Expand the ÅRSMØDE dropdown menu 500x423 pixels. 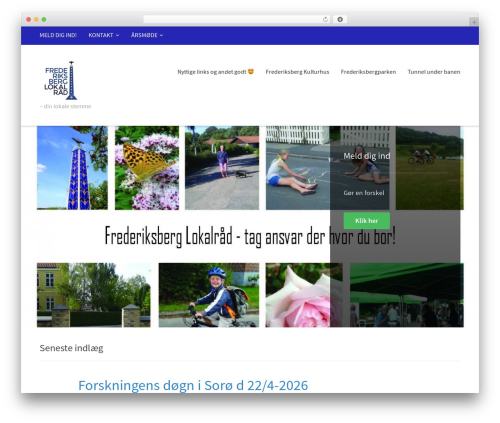coord(147,35)
